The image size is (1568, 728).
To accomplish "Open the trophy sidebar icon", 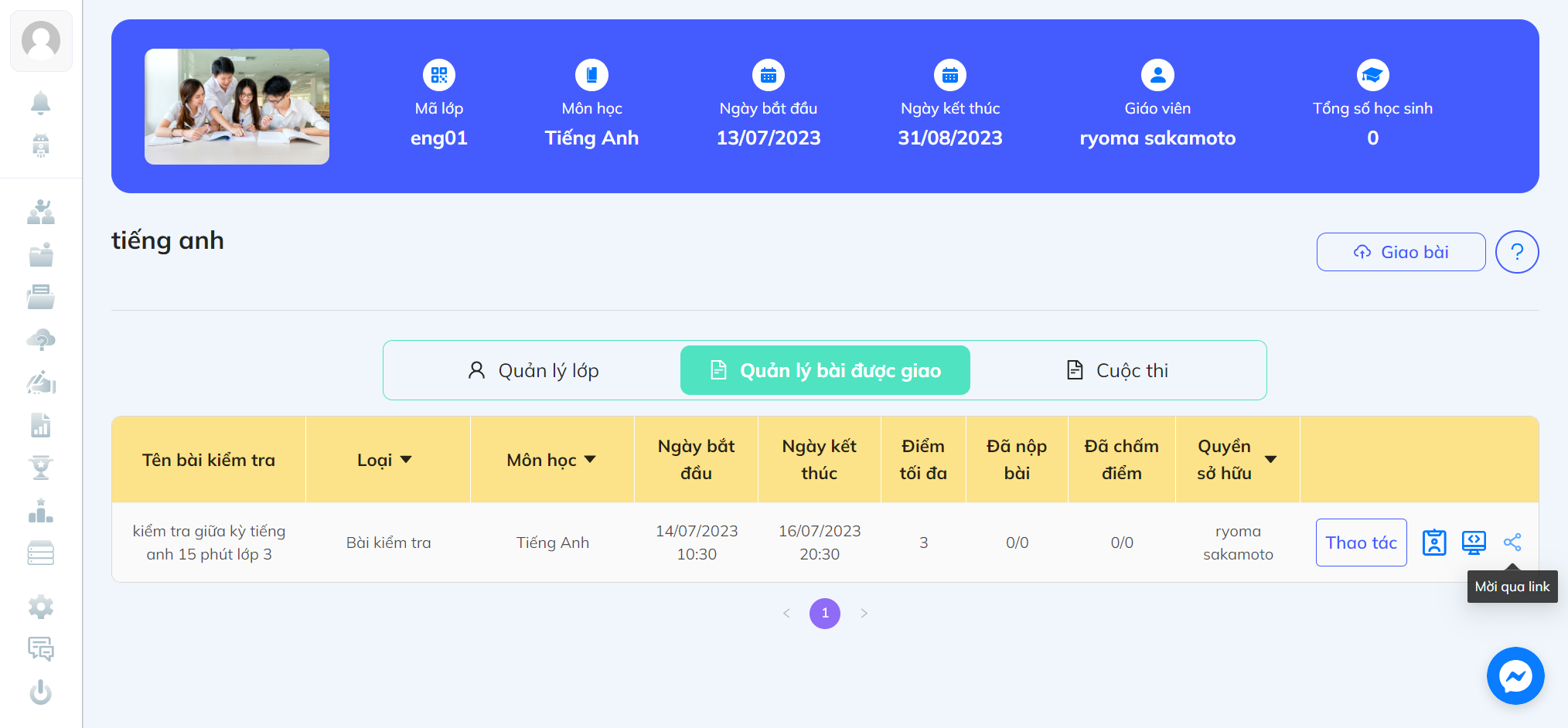I will point(41,468).
